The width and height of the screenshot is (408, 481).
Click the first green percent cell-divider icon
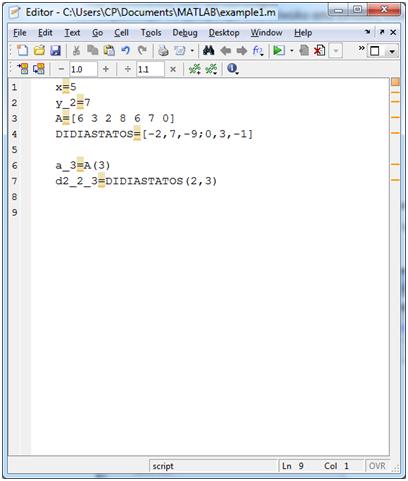[195, 69]
